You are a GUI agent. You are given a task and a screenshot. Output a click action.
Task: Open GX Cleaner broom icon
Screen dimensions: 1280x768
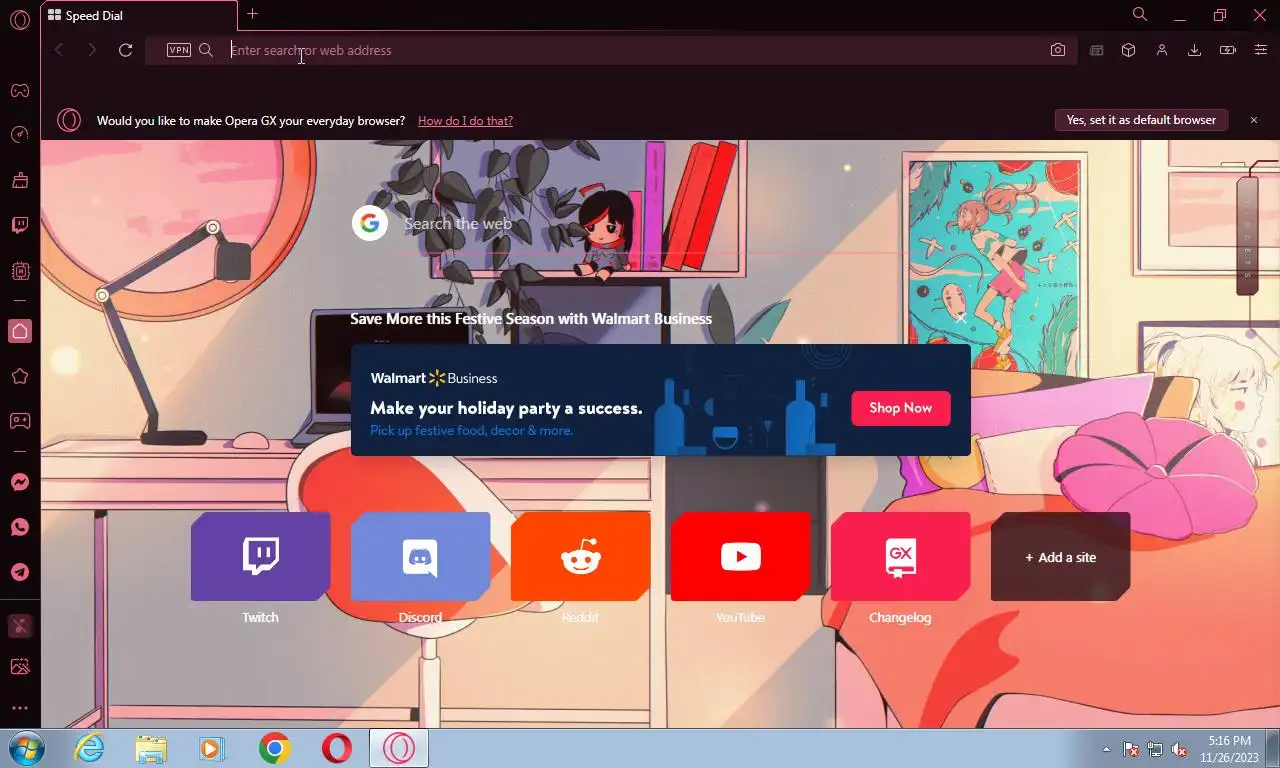(19, 180)
